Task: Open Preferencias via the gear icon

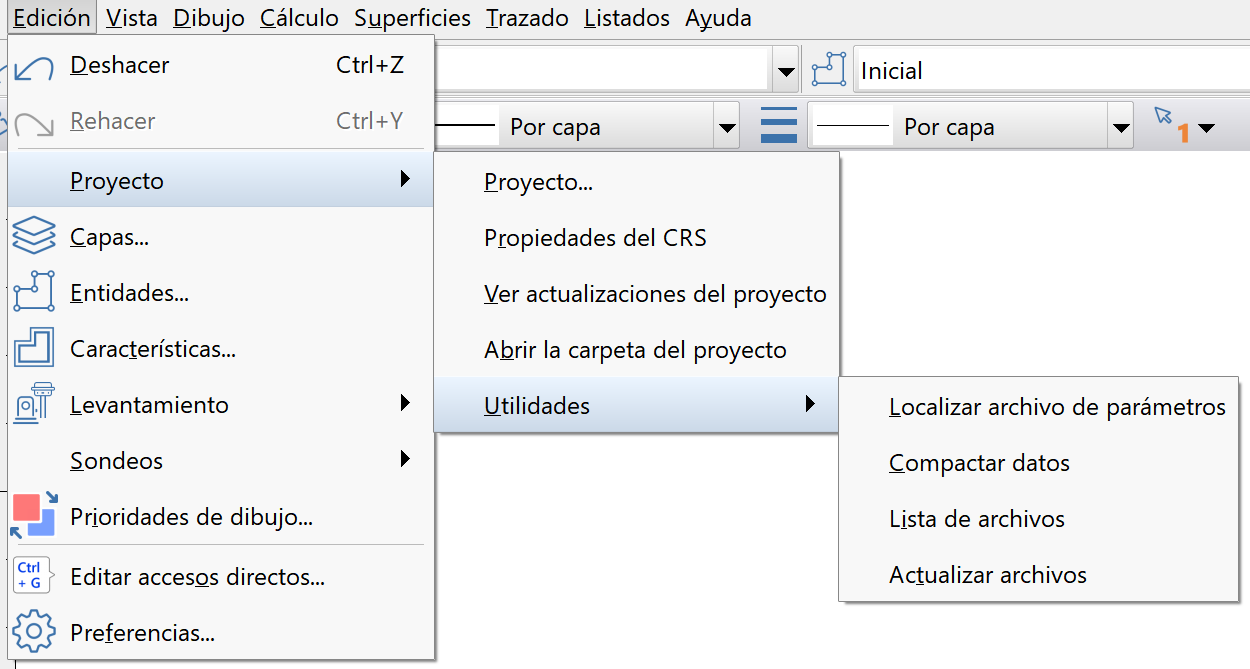Action: click(33, 632)
